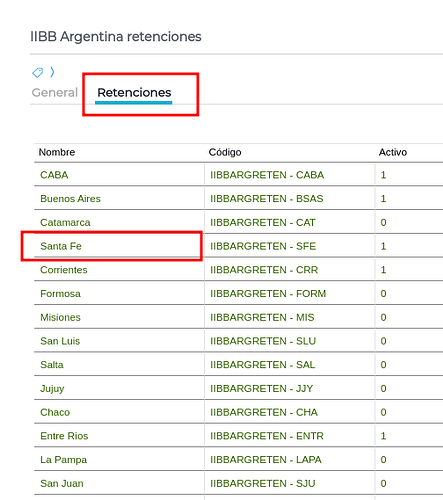The height and width of the screenshot is (500, 443).
Task: Sort by the Código column header
Action: tap(225, 152)
